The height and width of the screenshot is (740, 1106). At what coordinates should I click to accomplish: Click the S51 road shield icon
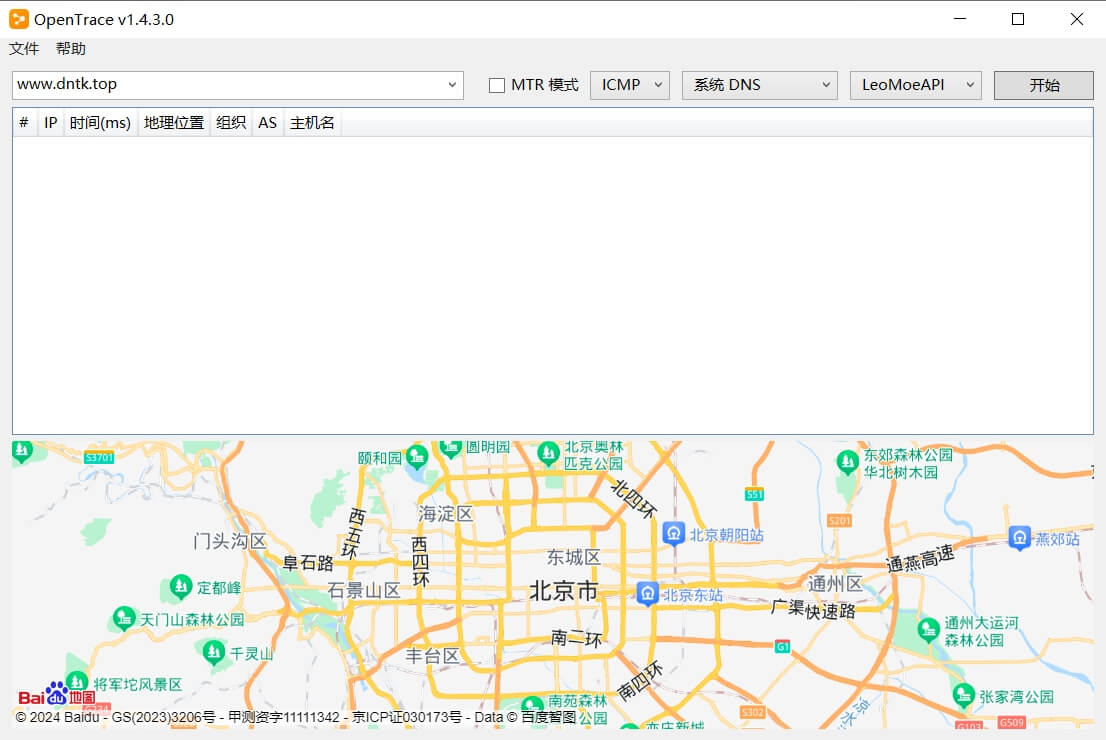[755, 495]
